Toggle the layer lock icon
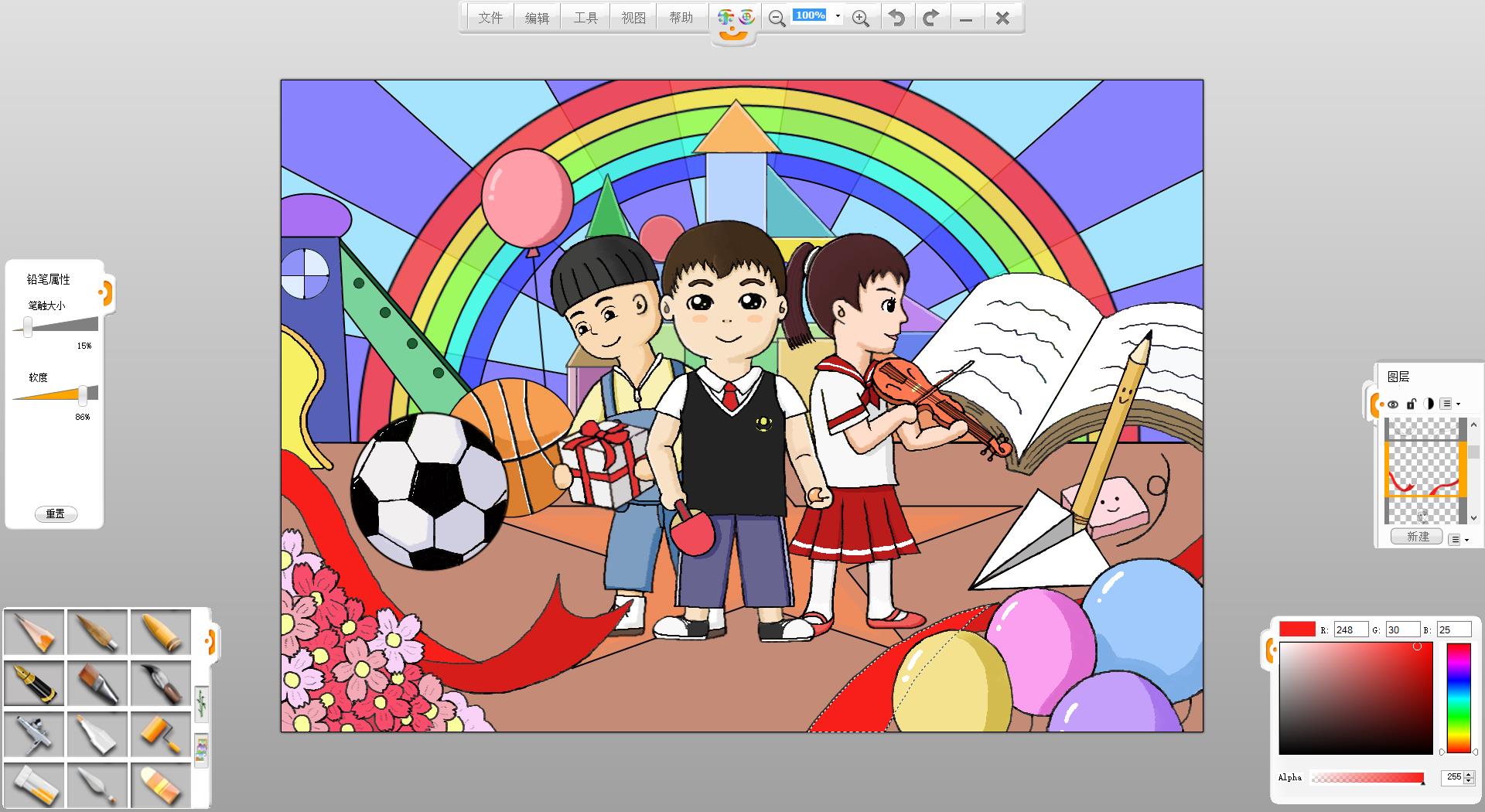Viewport: 1485px width, 812px height. pyautogui.click(x=1411, y=404)
